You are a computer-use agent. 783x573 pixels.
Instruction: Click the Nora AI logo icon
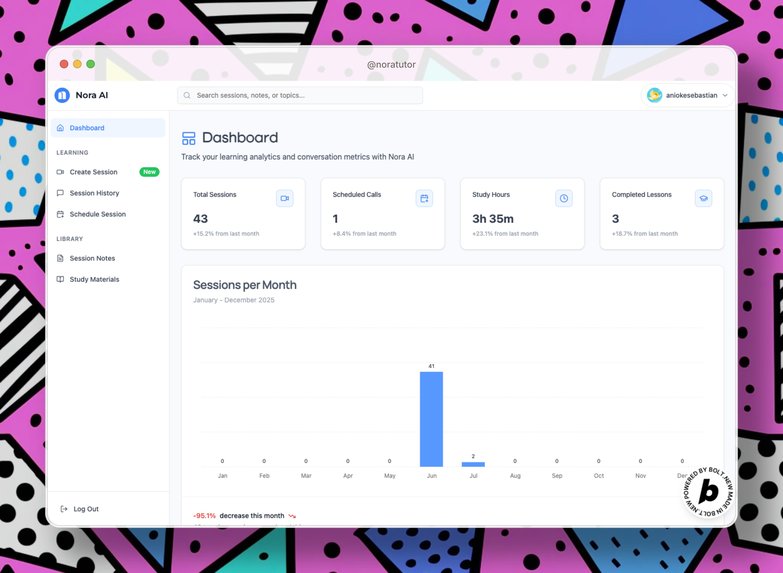tap(62, 95)
